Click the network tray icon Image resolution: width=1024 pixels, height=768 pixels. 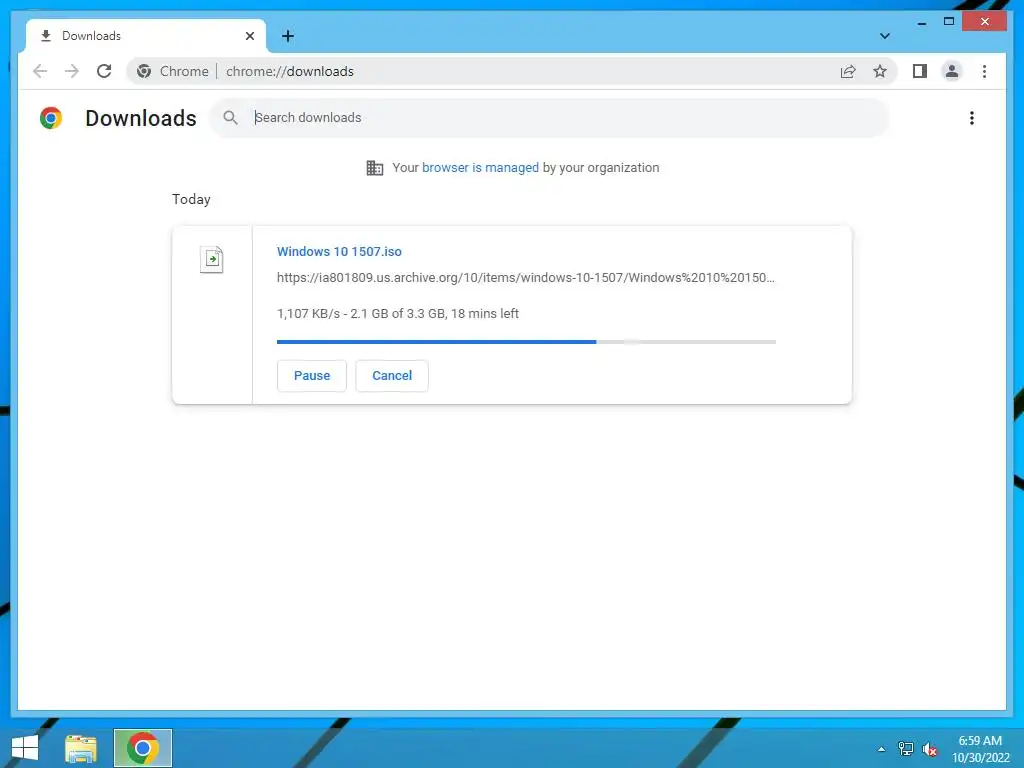tap(906, 749)
